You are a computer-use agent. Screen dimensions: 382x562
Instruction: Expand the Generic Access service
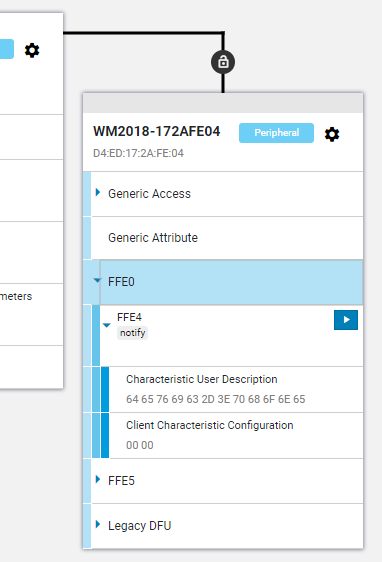pyautogui.click(x=98, y=192)
